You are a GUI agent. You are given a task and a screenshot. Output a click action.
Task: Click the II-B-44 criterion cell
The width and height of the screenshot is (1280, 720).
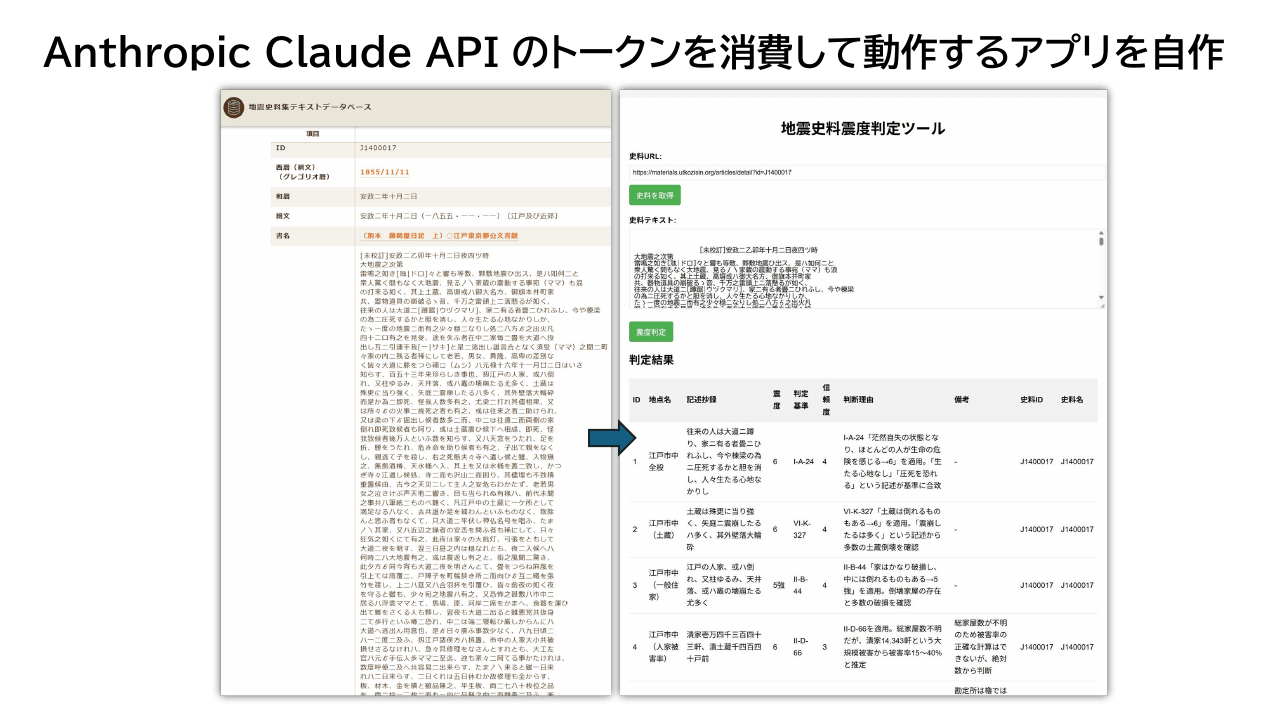[801, 585]
